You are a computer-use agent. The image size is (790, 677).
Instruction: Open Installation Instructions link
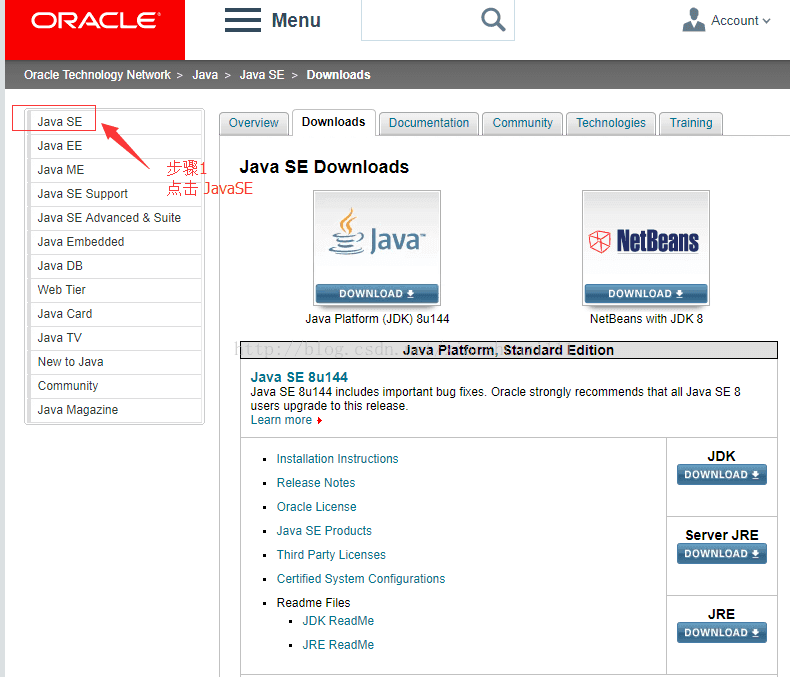pyautogui.click(x=337, y=459)
